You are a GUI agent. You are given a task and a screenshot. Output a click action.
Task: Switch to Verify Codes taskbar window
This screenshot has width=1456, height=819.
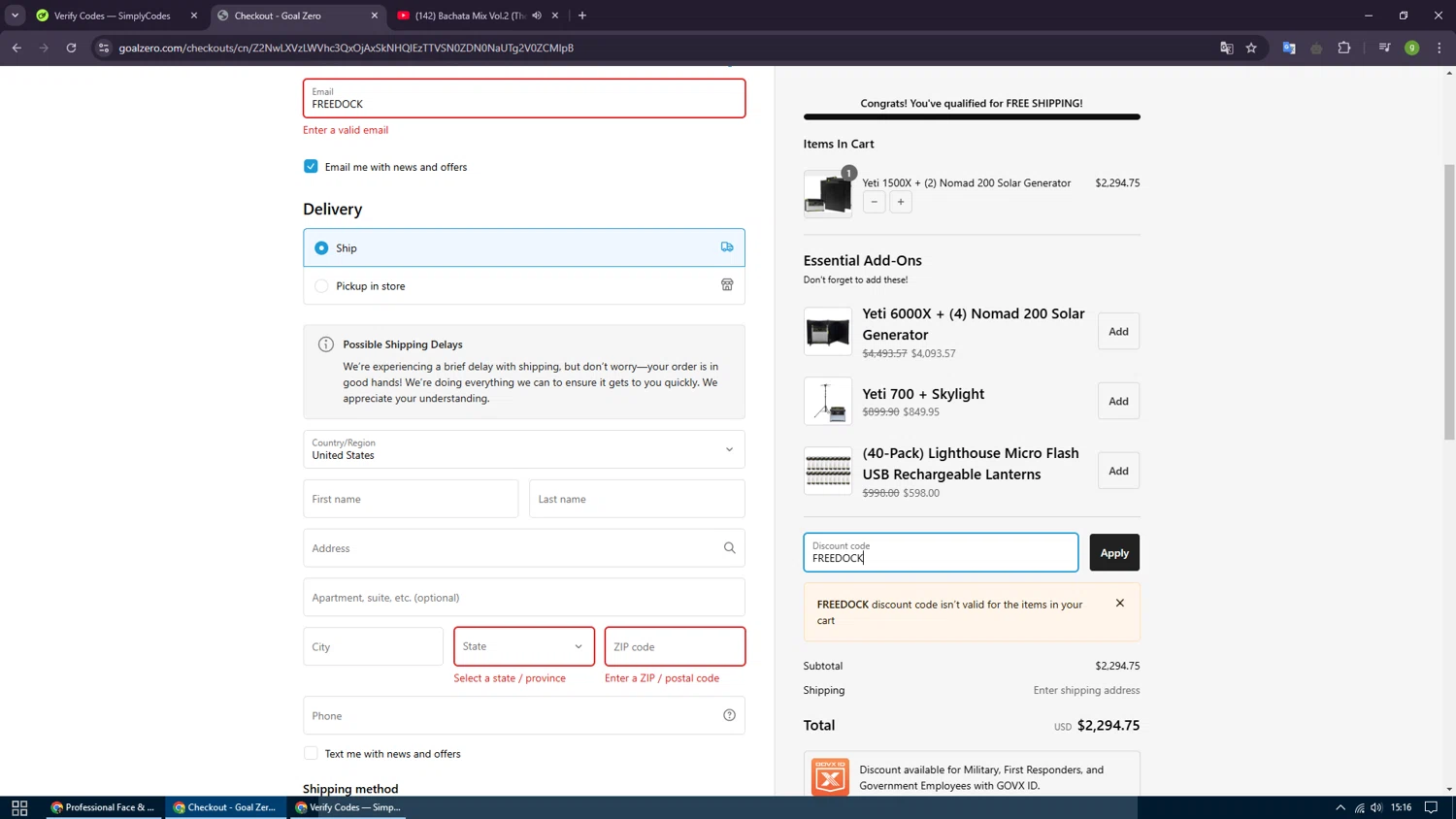[347, 807]
